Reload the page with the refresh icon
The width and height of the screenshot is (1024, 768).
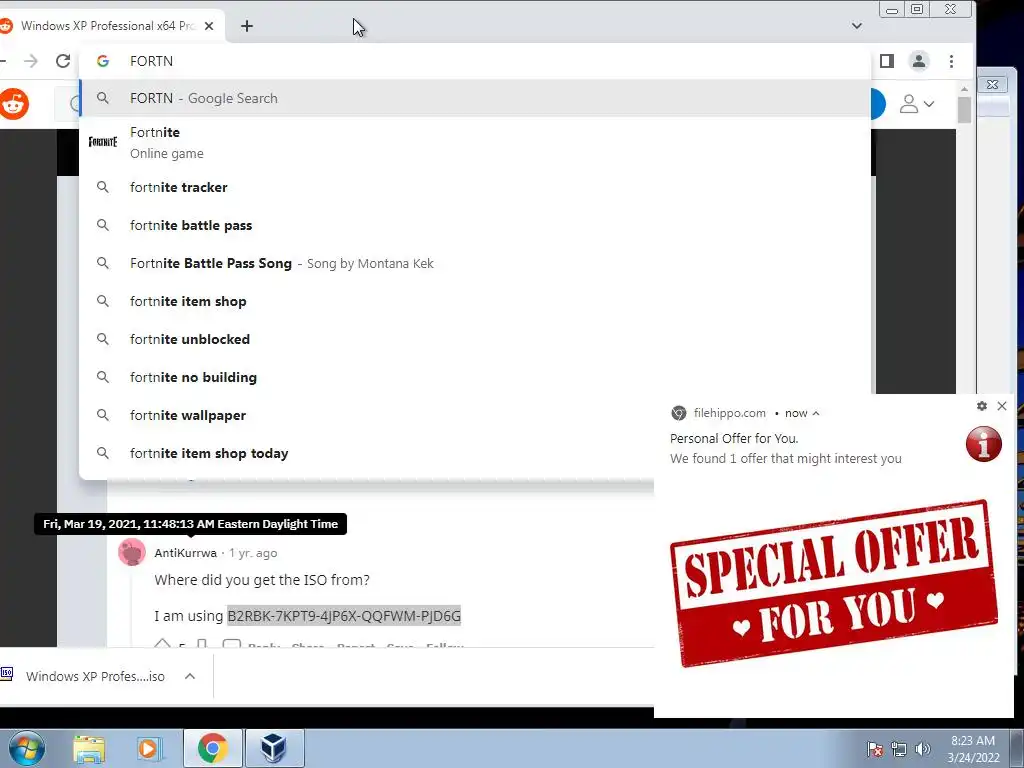point(63,61)
